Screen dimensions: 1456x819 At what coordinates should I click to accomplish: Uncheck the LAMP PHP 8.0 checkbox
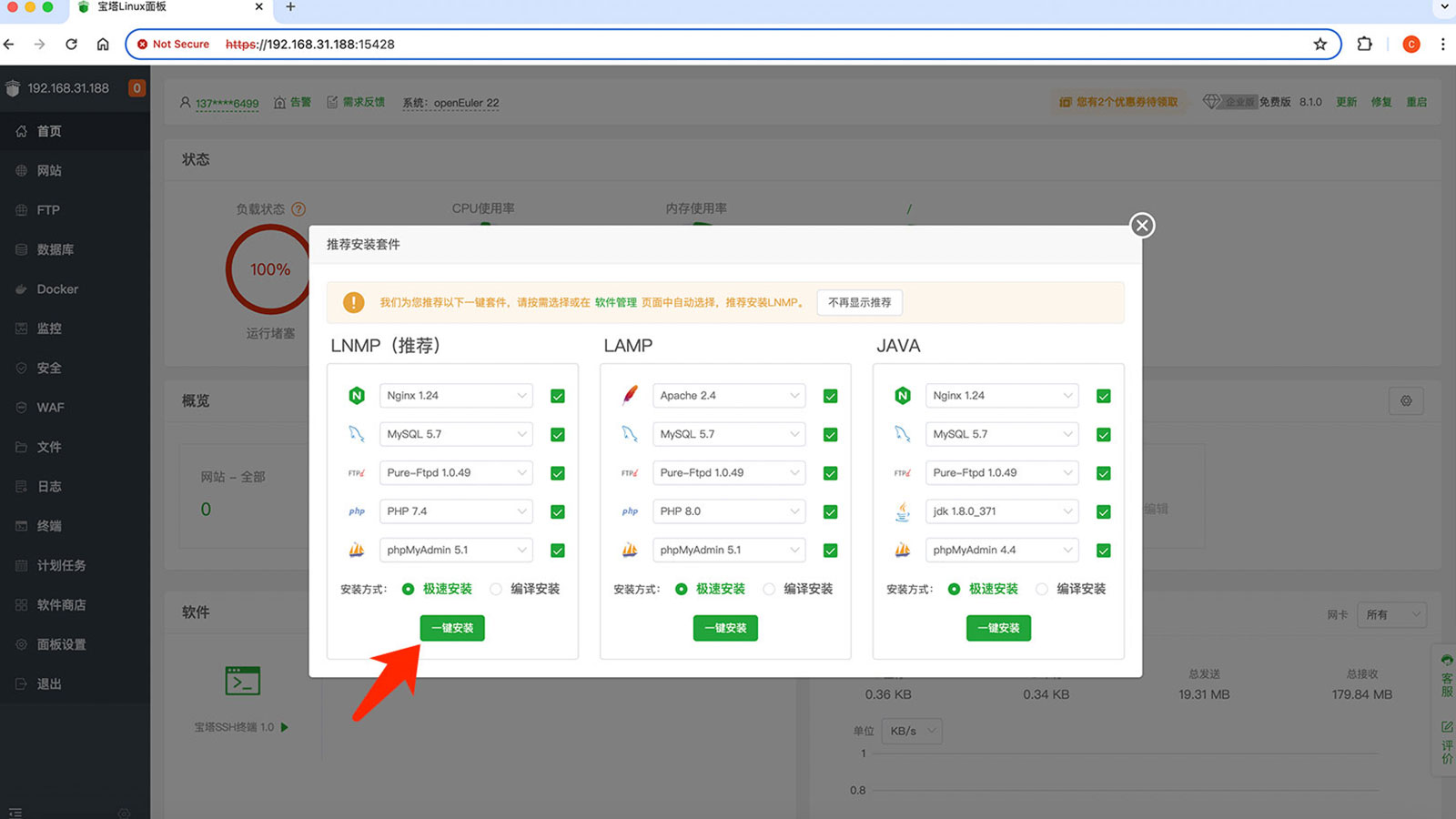click(x=830, y=511)
